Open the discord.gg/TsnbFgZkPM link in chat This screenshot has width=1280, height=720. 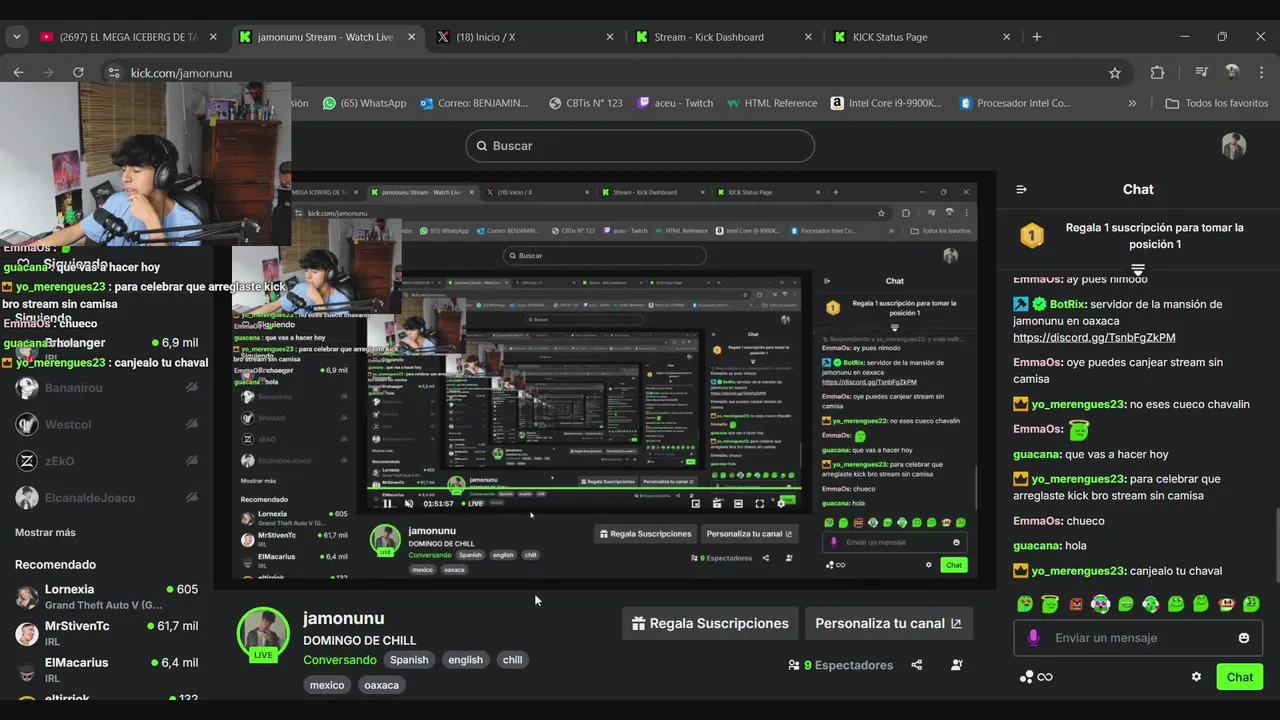(x=1094, y=338)
